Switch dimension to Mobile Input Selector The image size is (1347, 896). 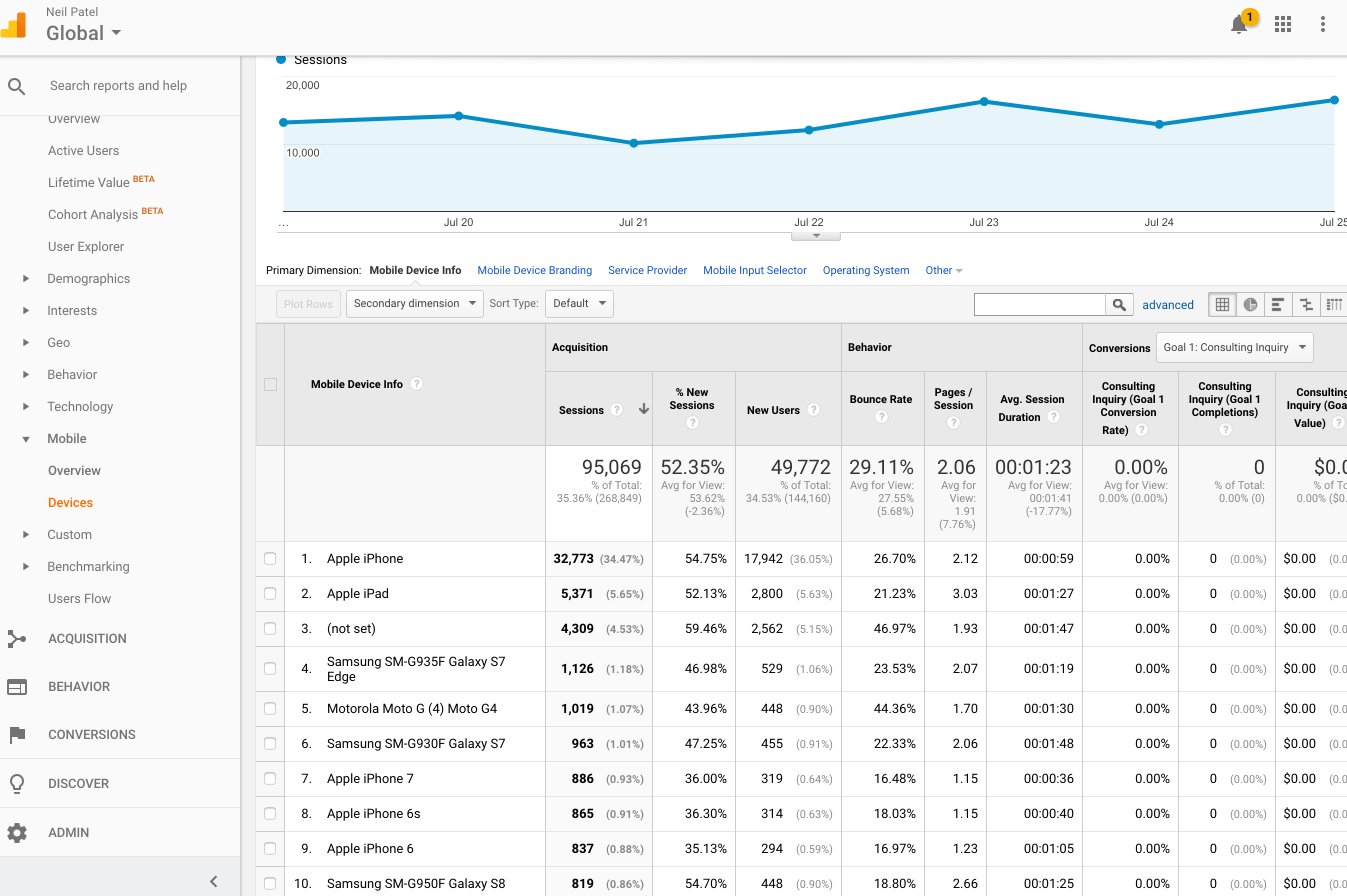point(755,271)
